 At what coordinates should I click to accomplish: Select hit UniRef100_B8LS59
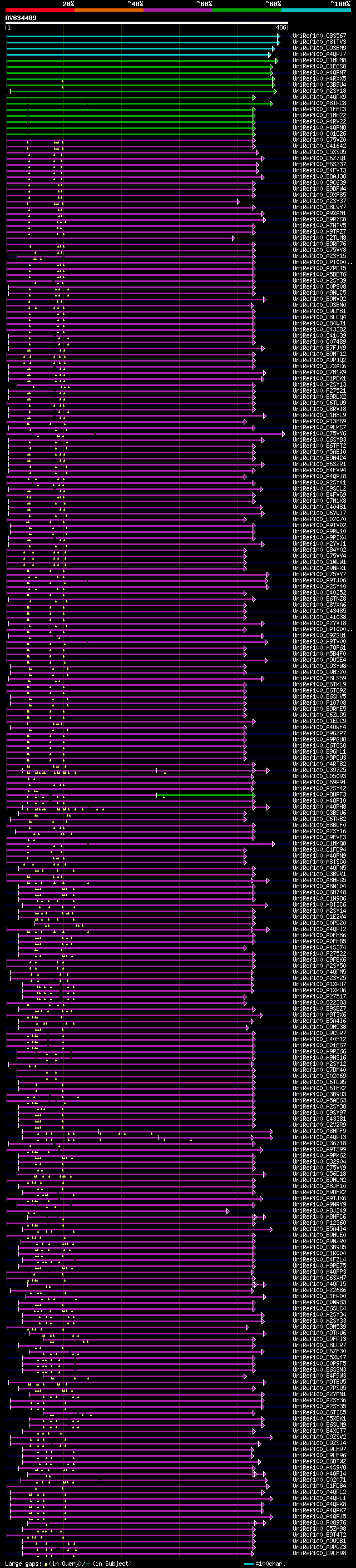pos(319,678)
